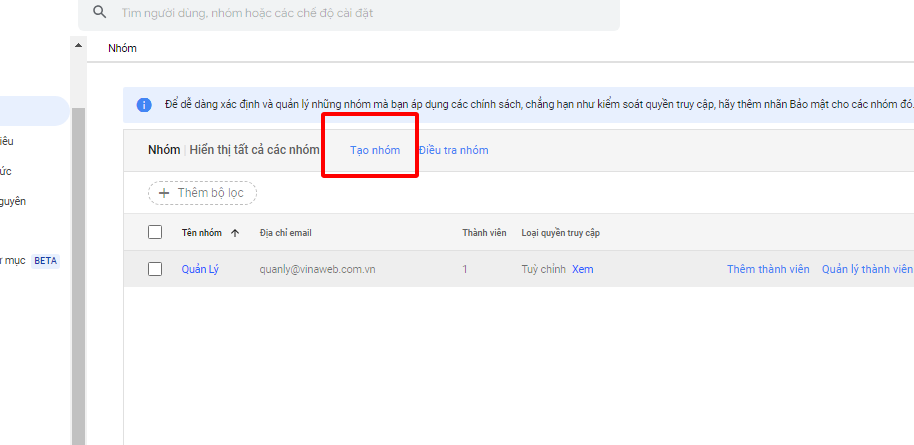Tick the select-all checkbox in table header
Screen dimensions: 914x445
155,232
